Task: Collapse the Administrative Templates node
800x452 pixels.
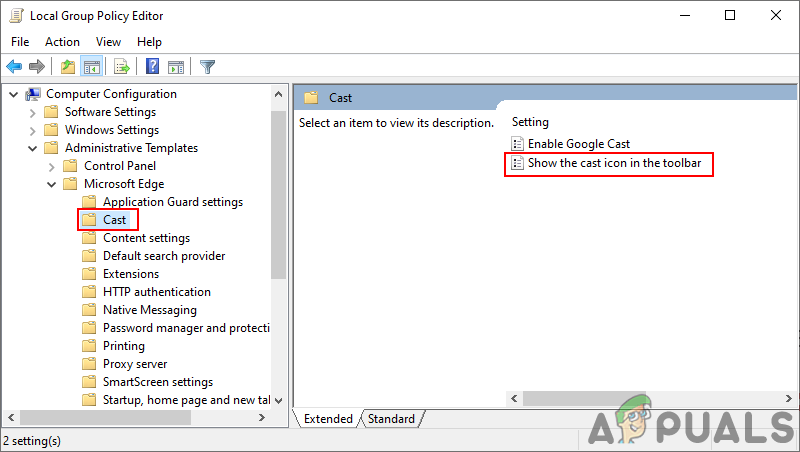Action: point(33,148)
